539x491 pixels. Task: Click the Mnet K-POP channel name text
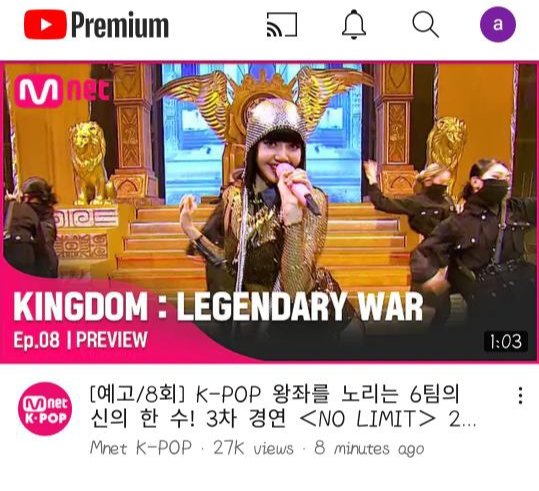[x=140, y=448]
